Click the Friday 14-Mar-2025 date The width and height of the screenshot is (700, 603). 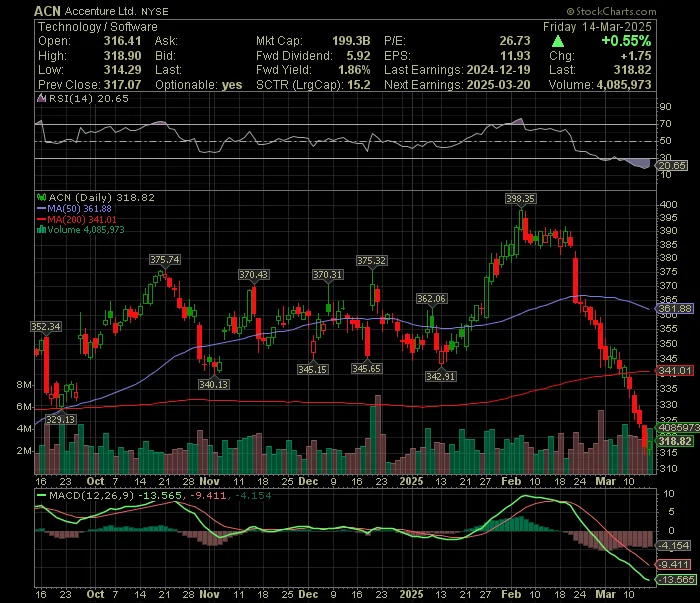(597, 27)
